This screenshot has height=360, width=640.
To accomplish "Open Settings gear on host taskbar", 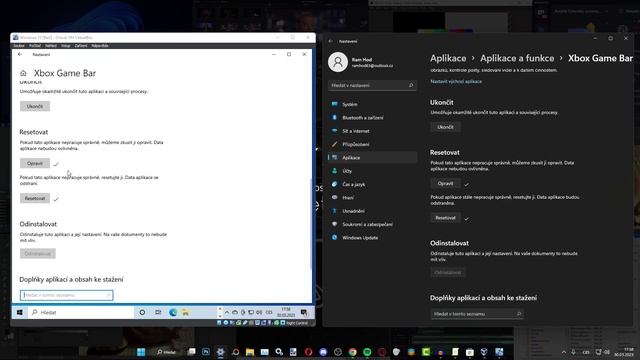I will (x=220, y=352).
